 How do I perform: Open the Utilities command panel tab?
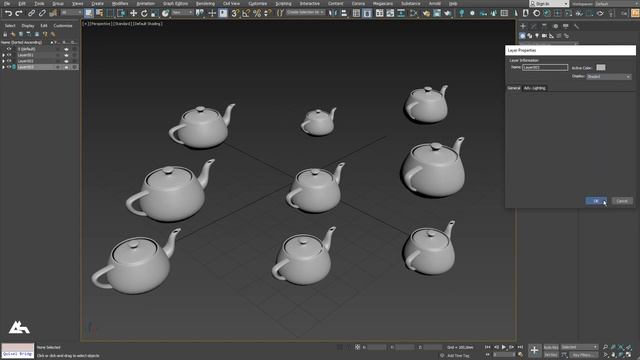coord(576,26)
